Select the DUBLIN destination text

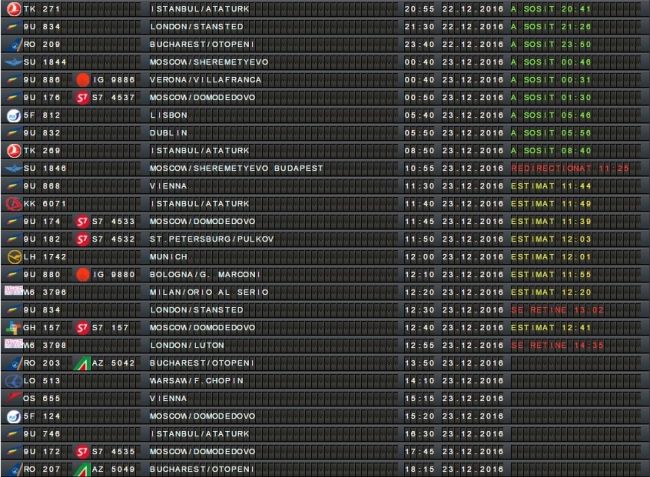[169, 133]
